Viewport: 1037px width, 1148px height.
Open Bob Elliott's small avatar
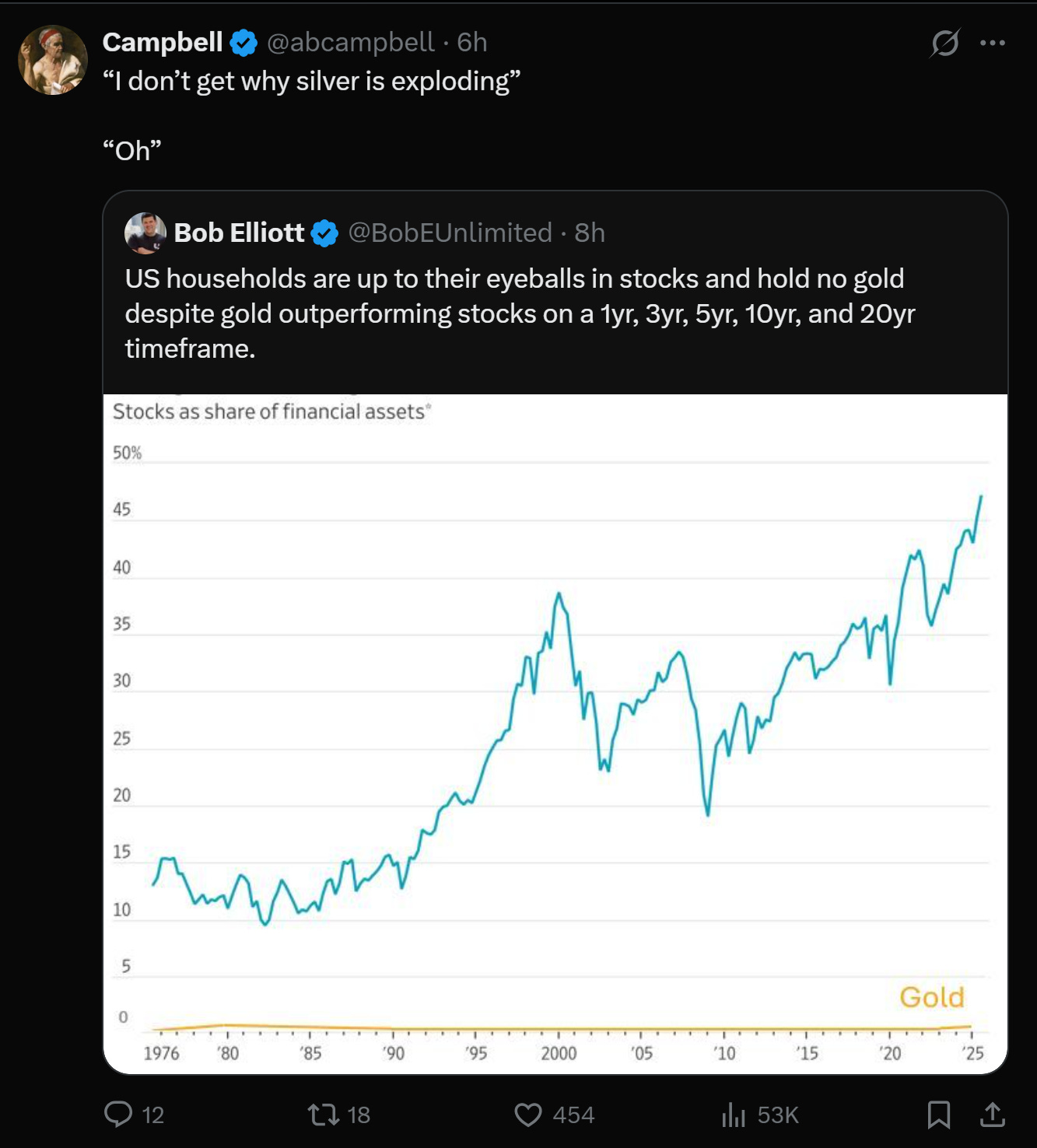[x=145, y=233]
